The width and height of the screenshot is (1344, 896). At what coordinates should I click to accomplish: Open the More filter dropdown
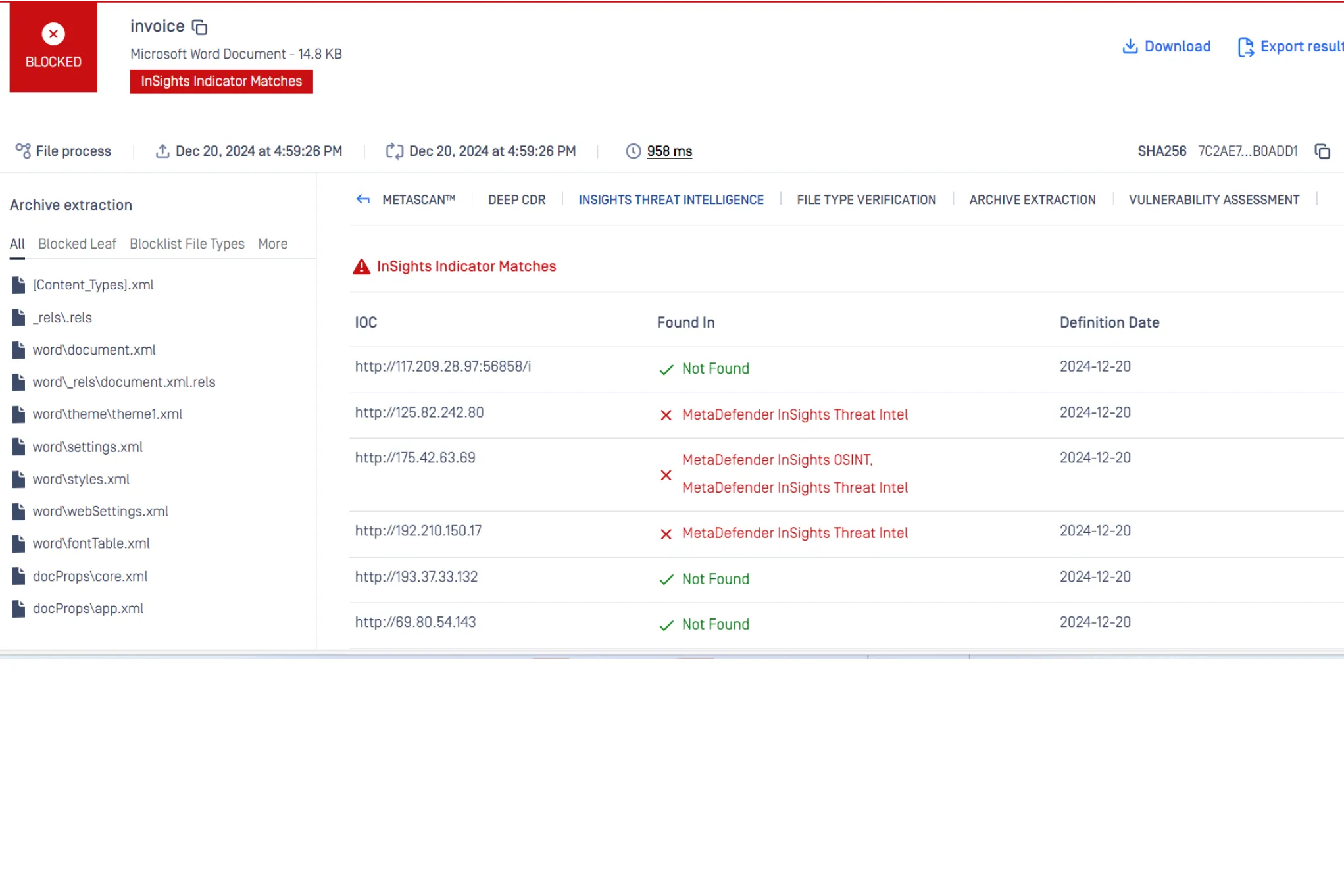(272, 244)
